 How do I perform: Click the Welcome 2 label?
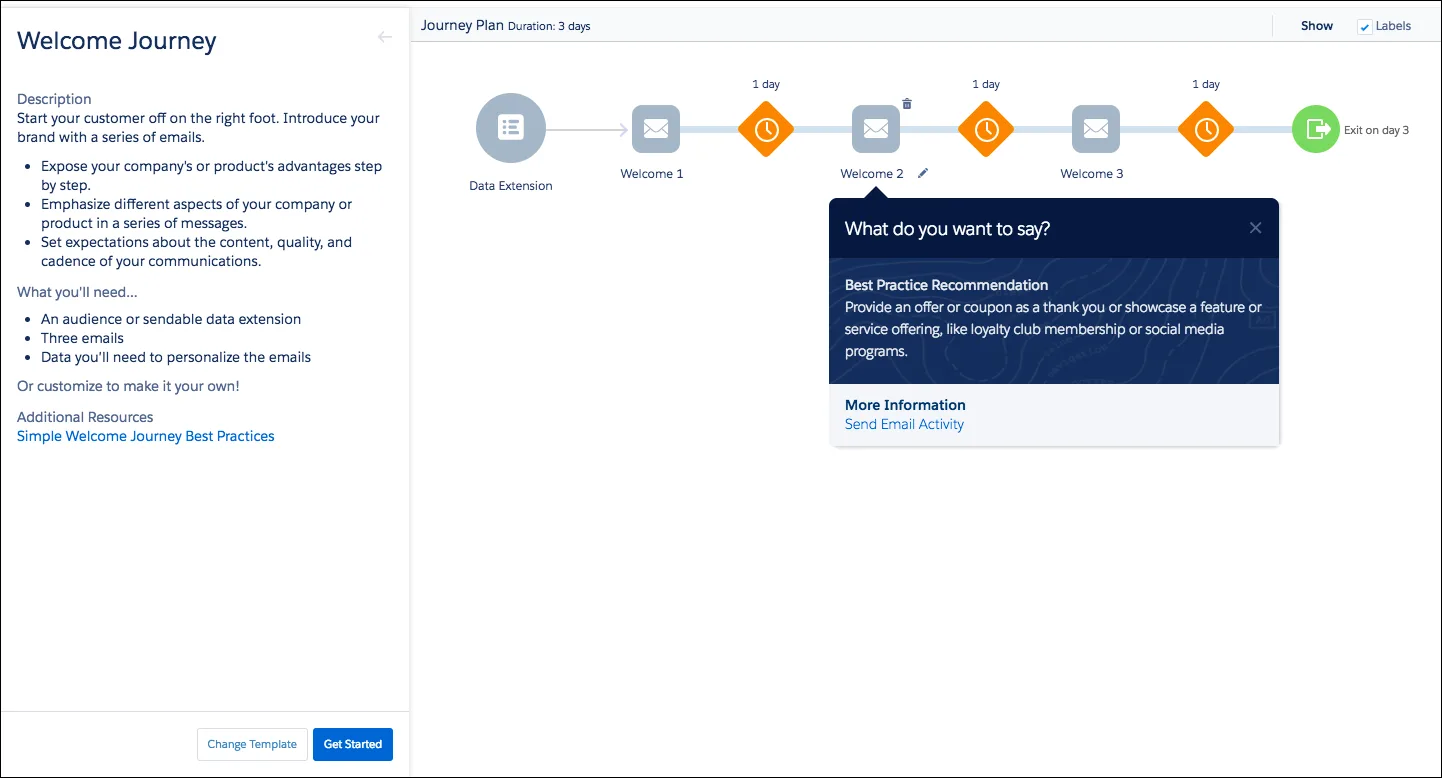point(872,174)
